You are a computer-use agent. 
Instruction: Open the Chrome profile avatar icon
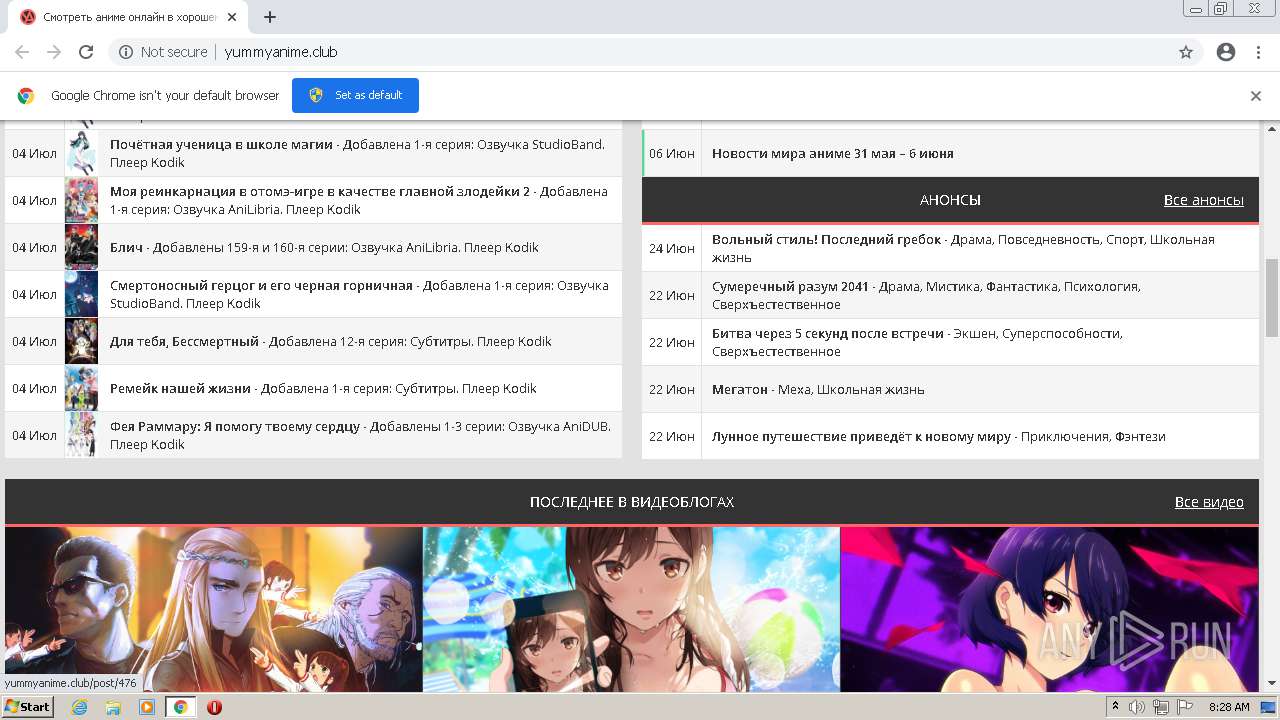point(1226,52)
